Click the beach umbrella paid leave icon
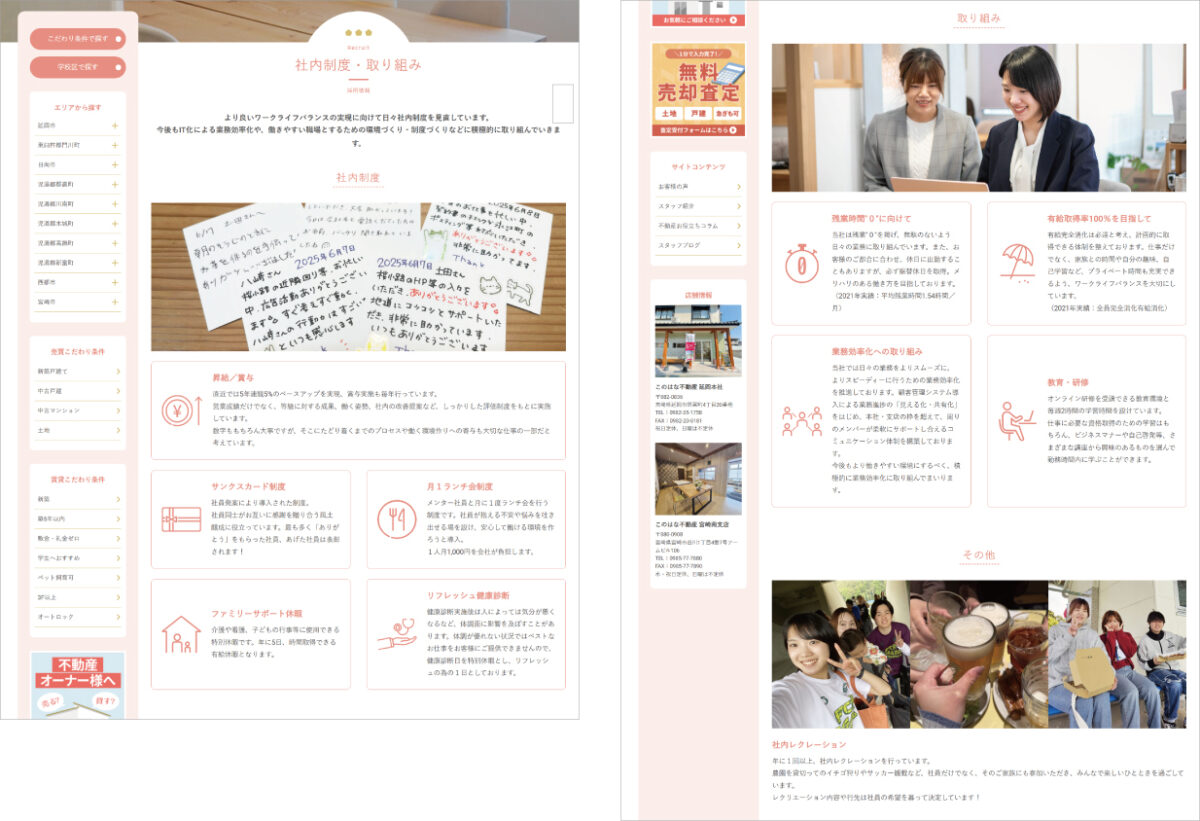Image resolution: width=1200 pixels, height=821 pixels. (1017, 263)
